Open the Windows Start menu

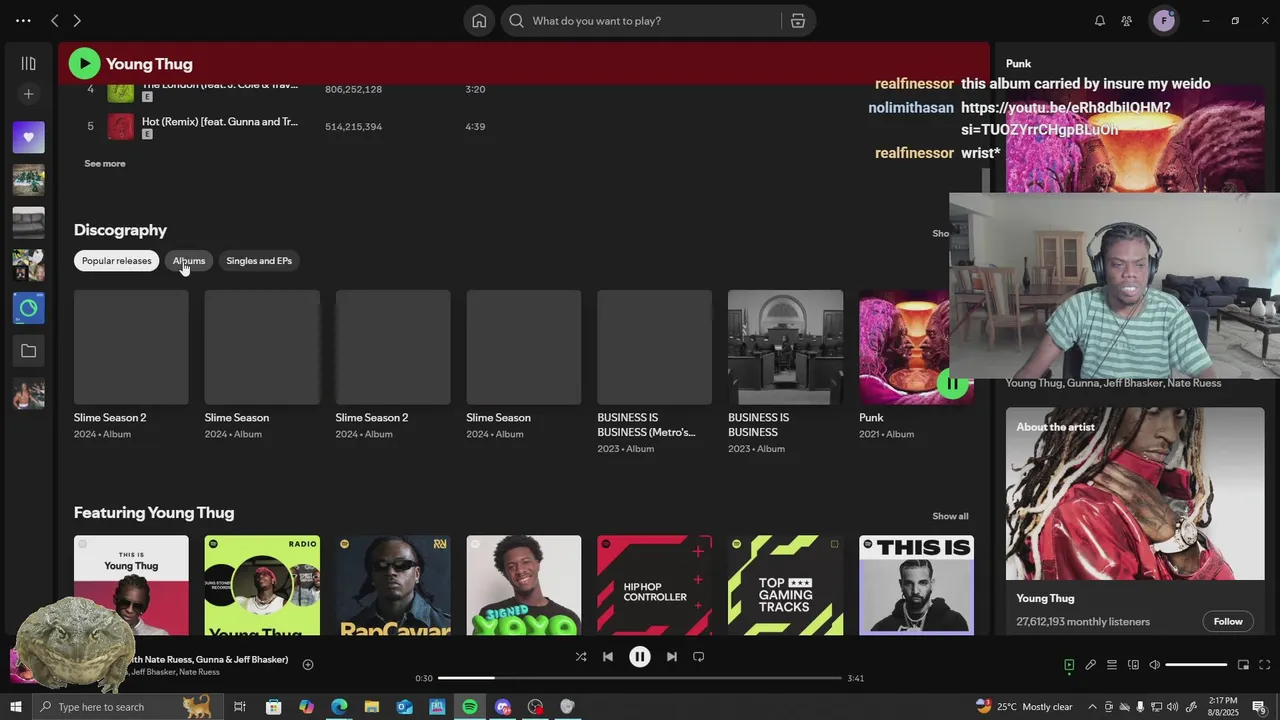coord(15,707)
